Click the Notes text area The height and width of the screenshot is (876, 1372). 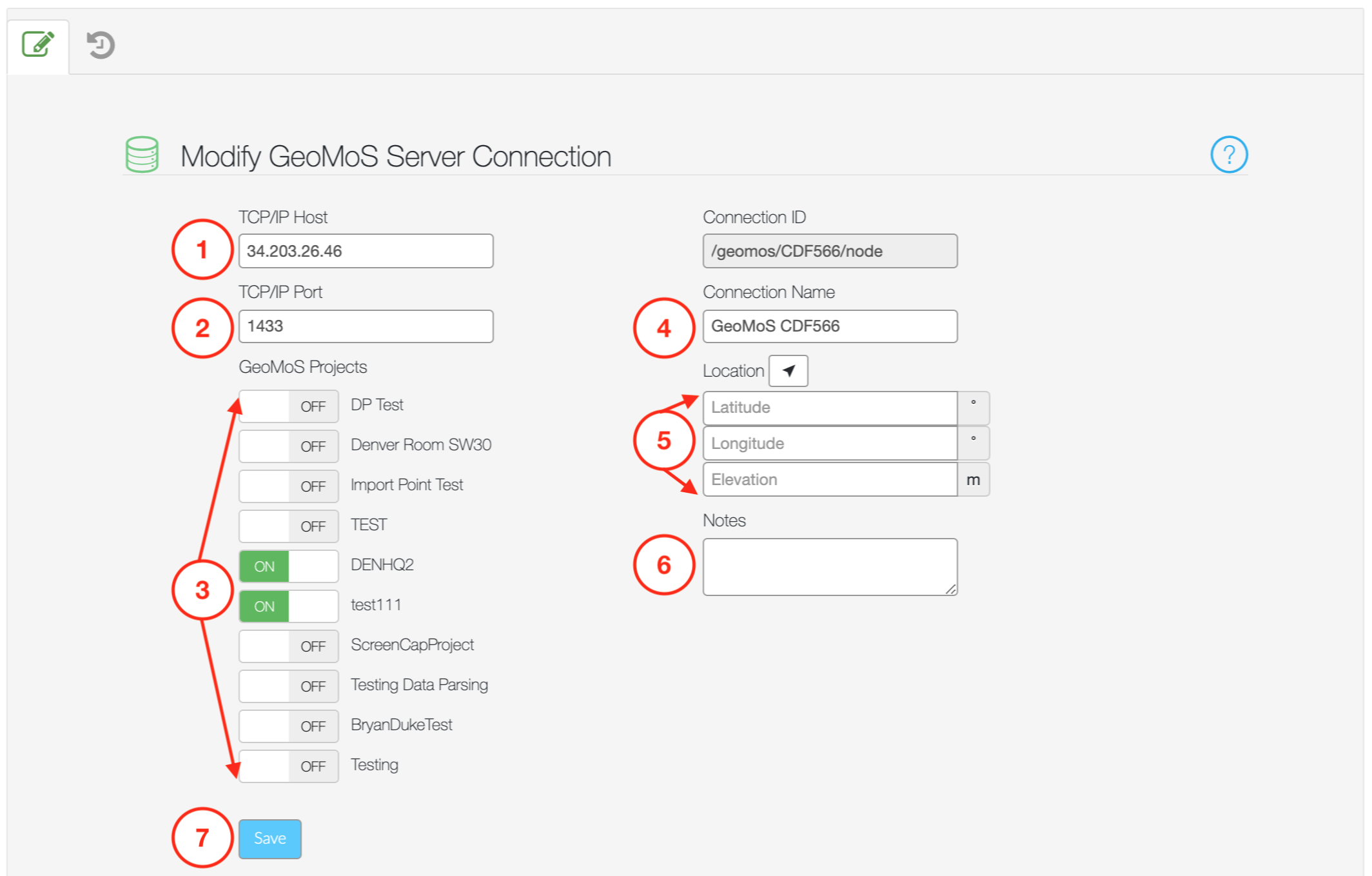point(830,567)
